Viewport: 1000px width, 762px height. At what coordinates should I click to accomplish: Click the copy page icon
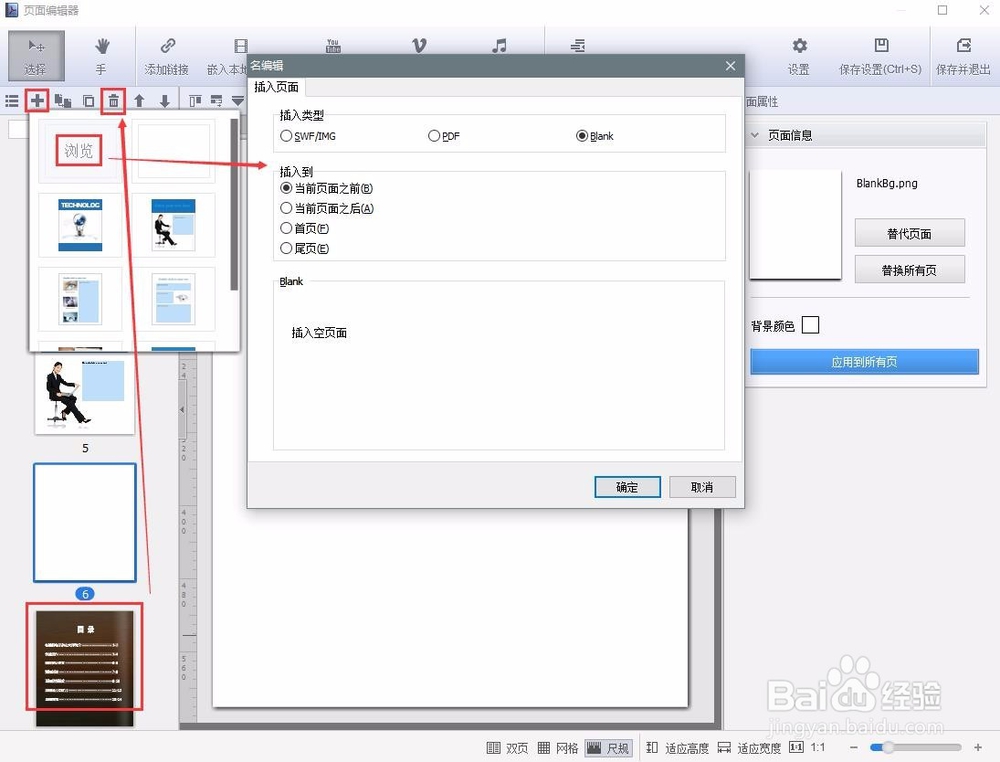tap(88, 101)
